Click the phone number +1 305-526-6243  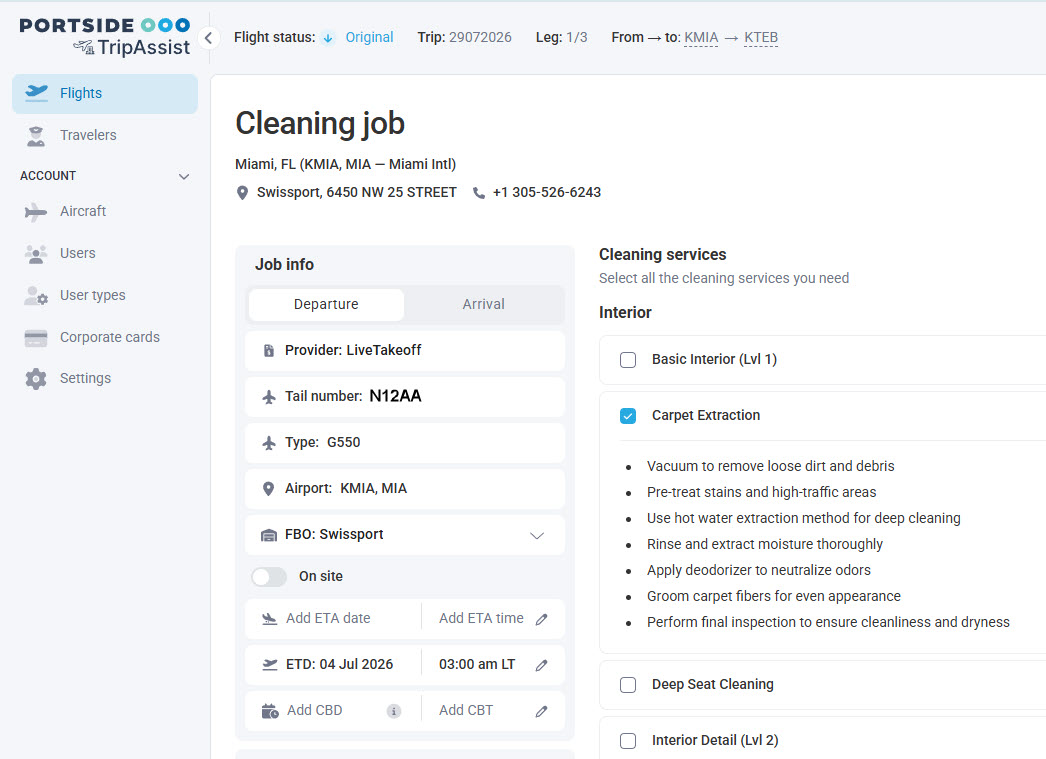546,193
